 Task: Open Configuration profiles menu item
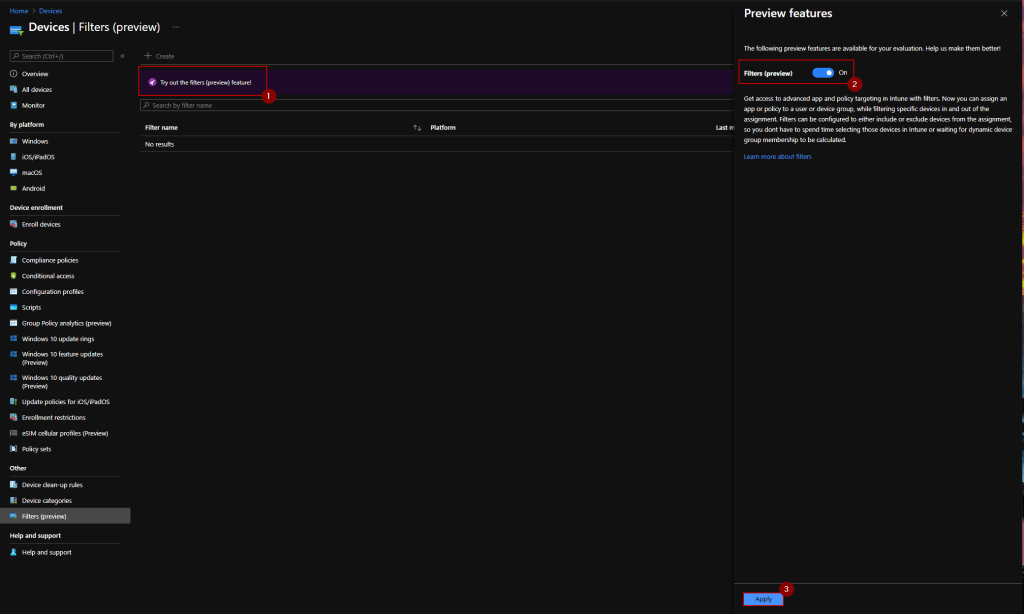pyautogui.click(x=52, y=292)
